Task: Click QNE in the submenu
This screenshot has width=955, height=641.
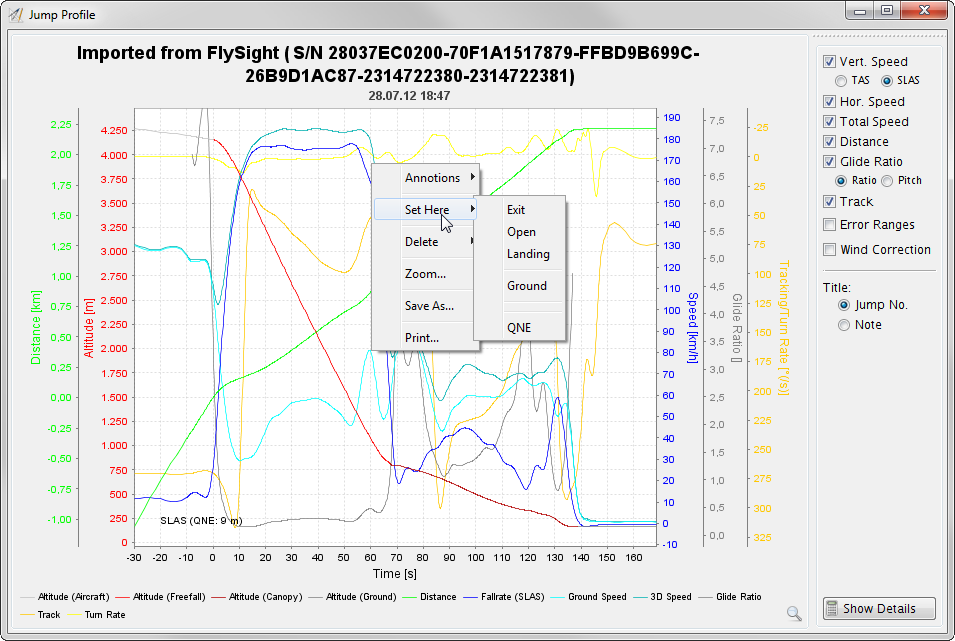Action: point(519,328)
